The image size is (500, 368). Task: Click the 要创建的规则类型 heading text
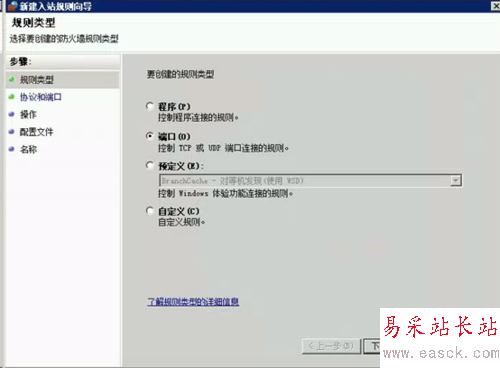[180, 74]
